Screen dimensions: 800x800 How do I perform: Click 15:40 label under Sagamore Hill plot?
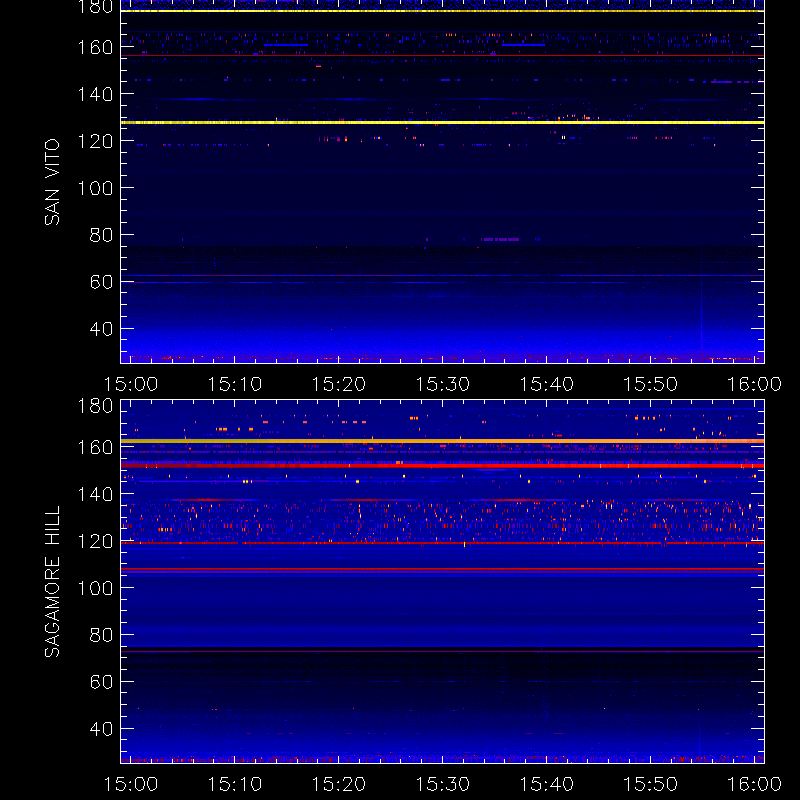[x=546, y=784]
